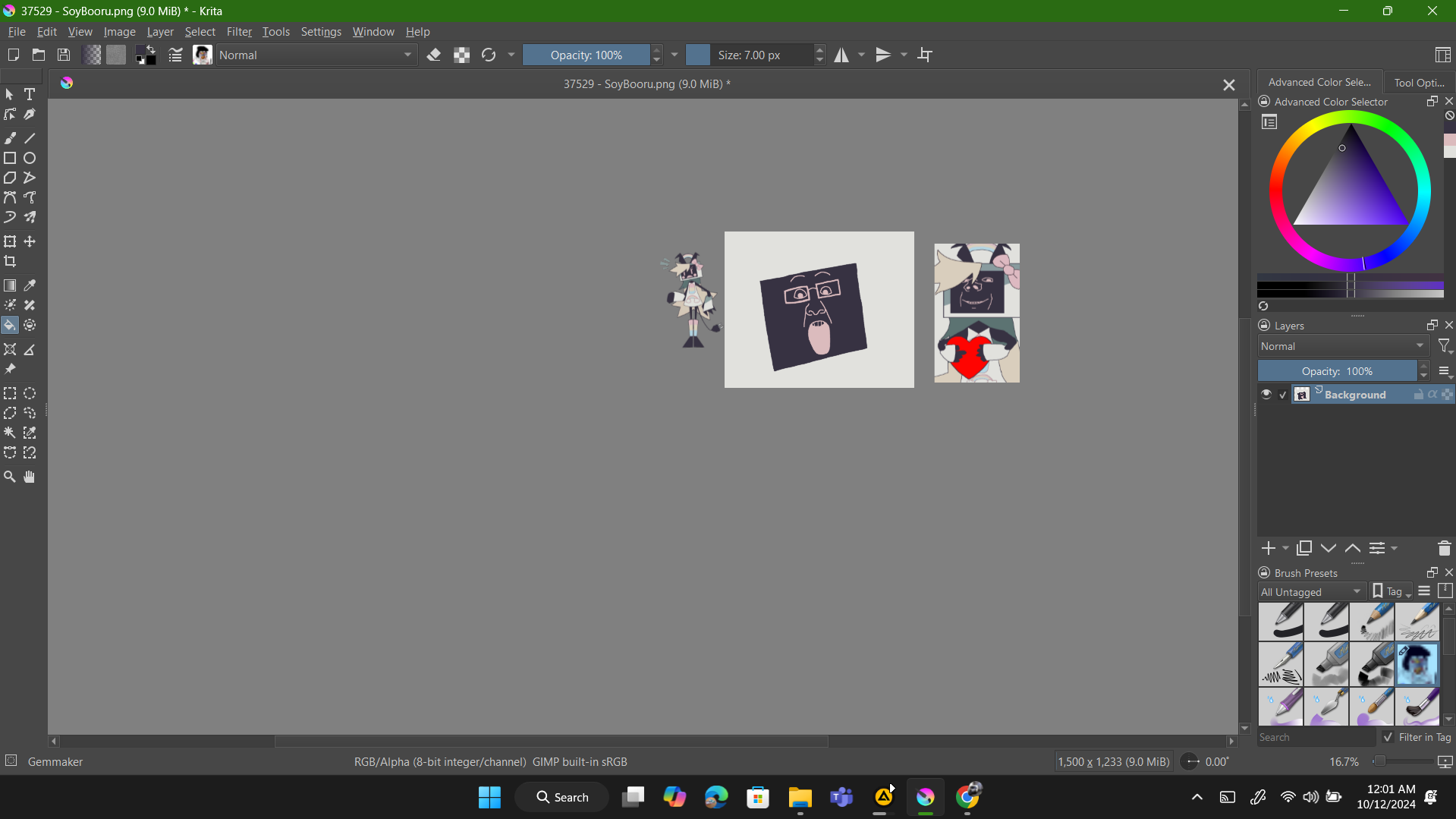1456x819 pixels.
Task: Select the Bezier Curve tool
Action: [x=10, y=197]
